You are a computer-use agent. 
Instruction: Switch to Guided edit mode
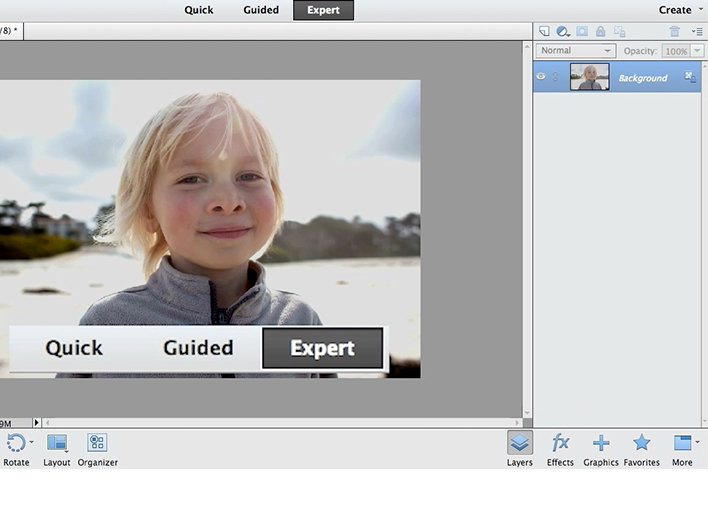click(x=261, y=10)
